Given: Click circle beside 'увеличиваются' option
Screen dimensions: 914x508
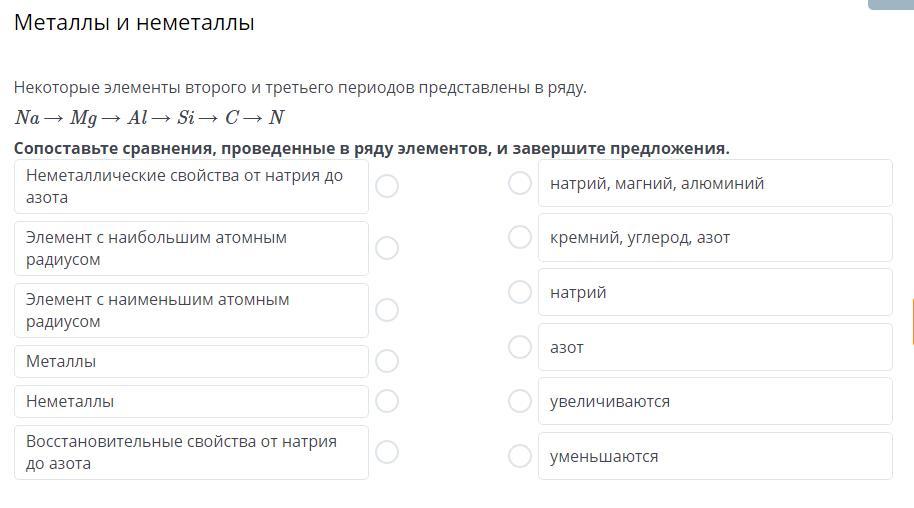Looking at the screenshot, I should (520, 401).
